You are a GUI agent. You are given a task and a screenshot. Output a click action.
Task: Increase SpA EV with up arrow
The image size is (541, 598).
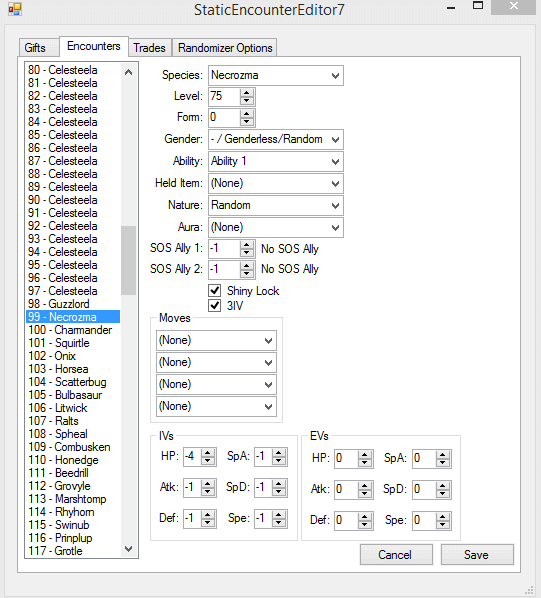[x=443, y=455]
